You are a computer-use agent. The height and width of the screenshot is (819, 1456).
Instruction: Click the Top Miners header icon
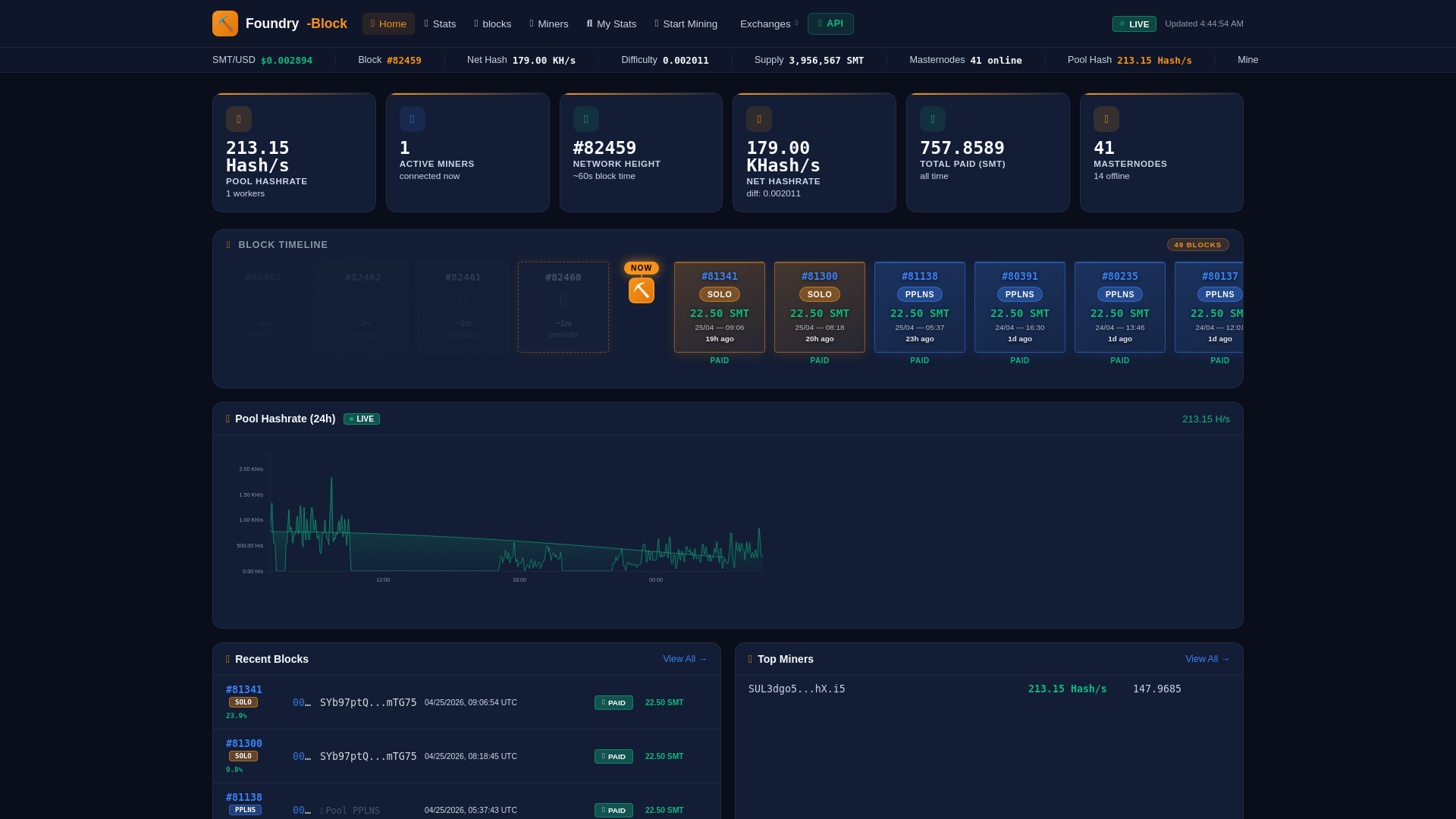[750, 659]
